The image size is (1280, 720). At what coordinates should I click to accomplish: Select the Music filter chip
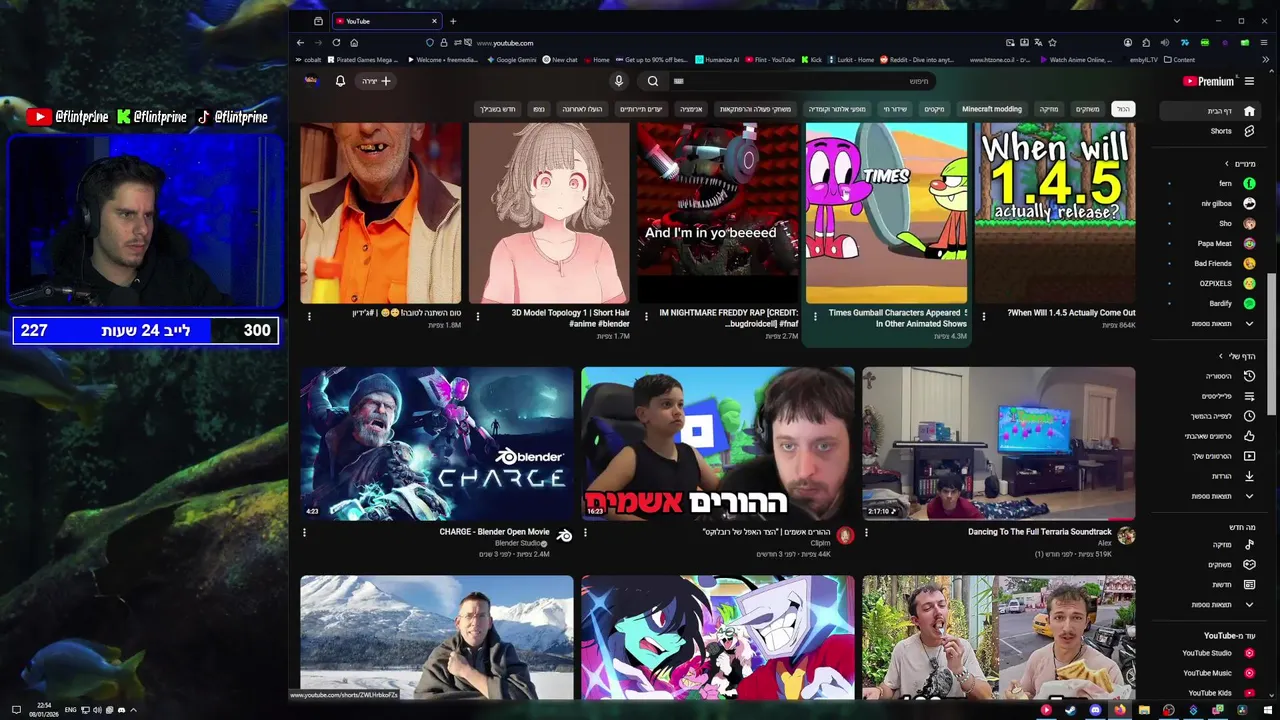point(1049,109)
